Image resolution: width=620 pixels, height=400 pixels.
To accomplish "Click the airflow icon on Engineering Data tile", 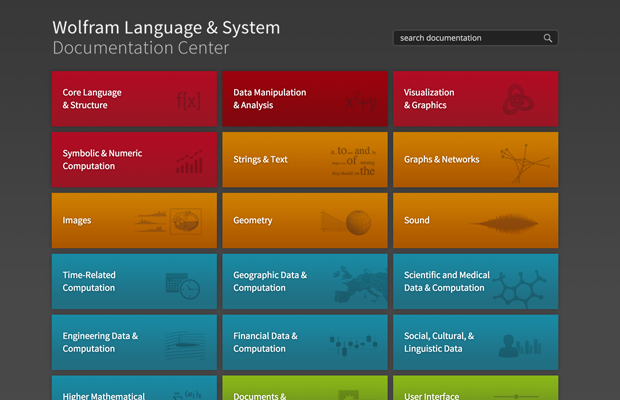I will tap(185, 345).
